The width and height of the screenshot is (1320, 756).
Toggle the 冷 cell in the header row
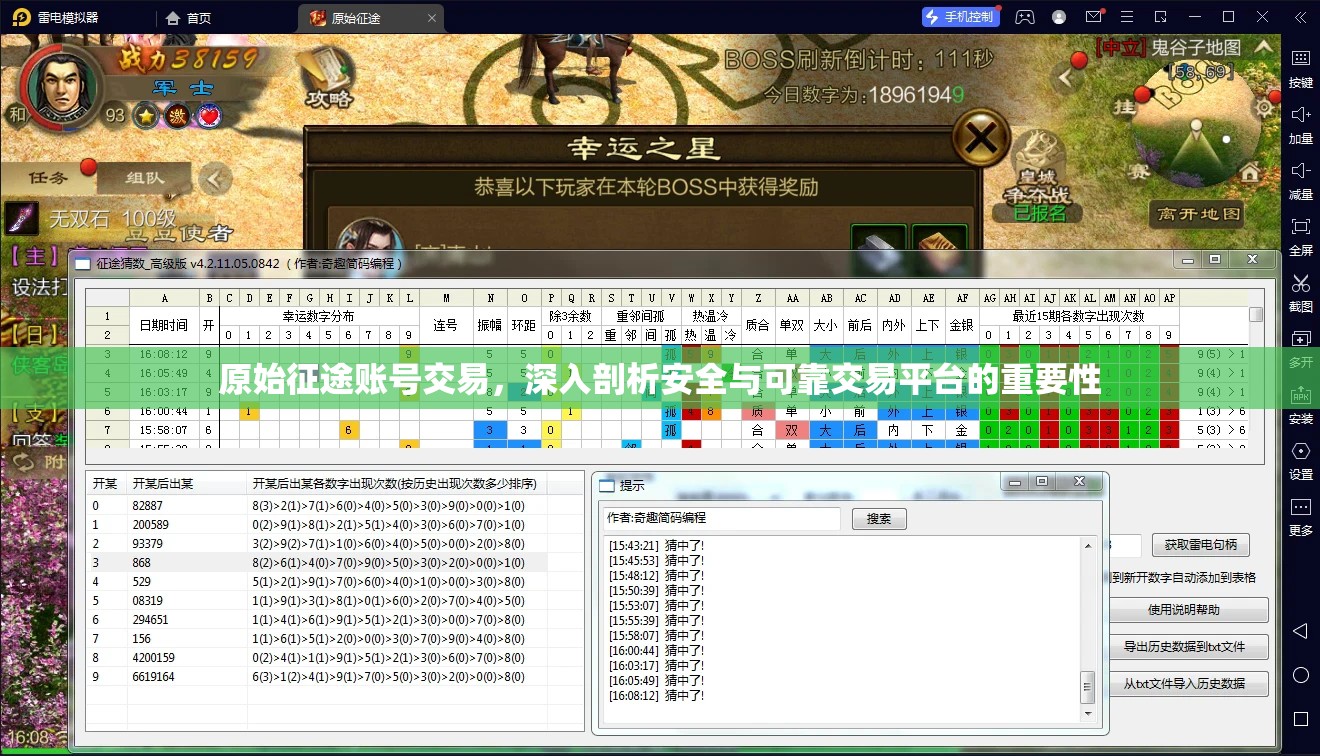coord(730,334)
